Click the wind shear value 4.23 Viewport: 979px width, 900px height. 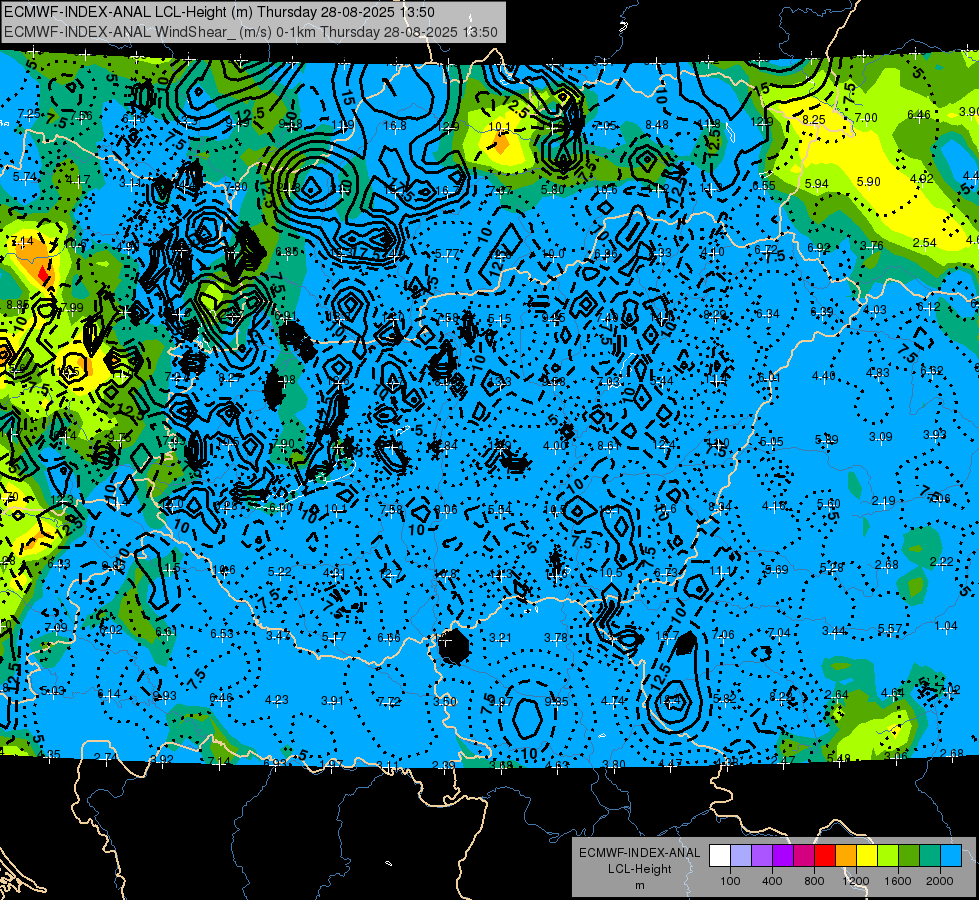277,700
